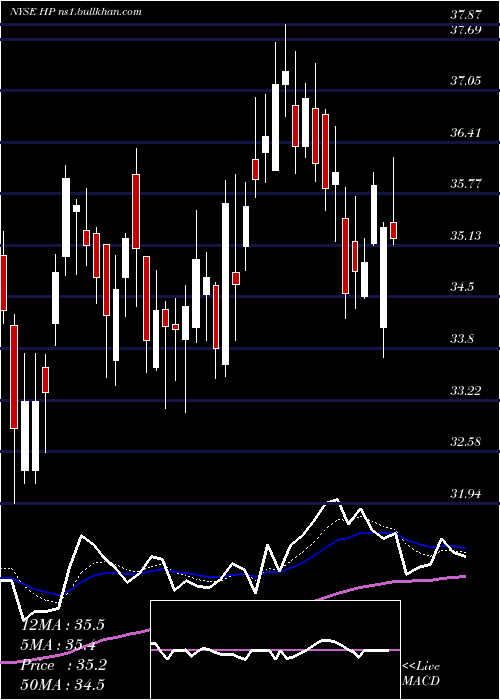Screen dimensions: 500x700
Task: Click inside the MACD inset chart box
Action: click(275, 650)
